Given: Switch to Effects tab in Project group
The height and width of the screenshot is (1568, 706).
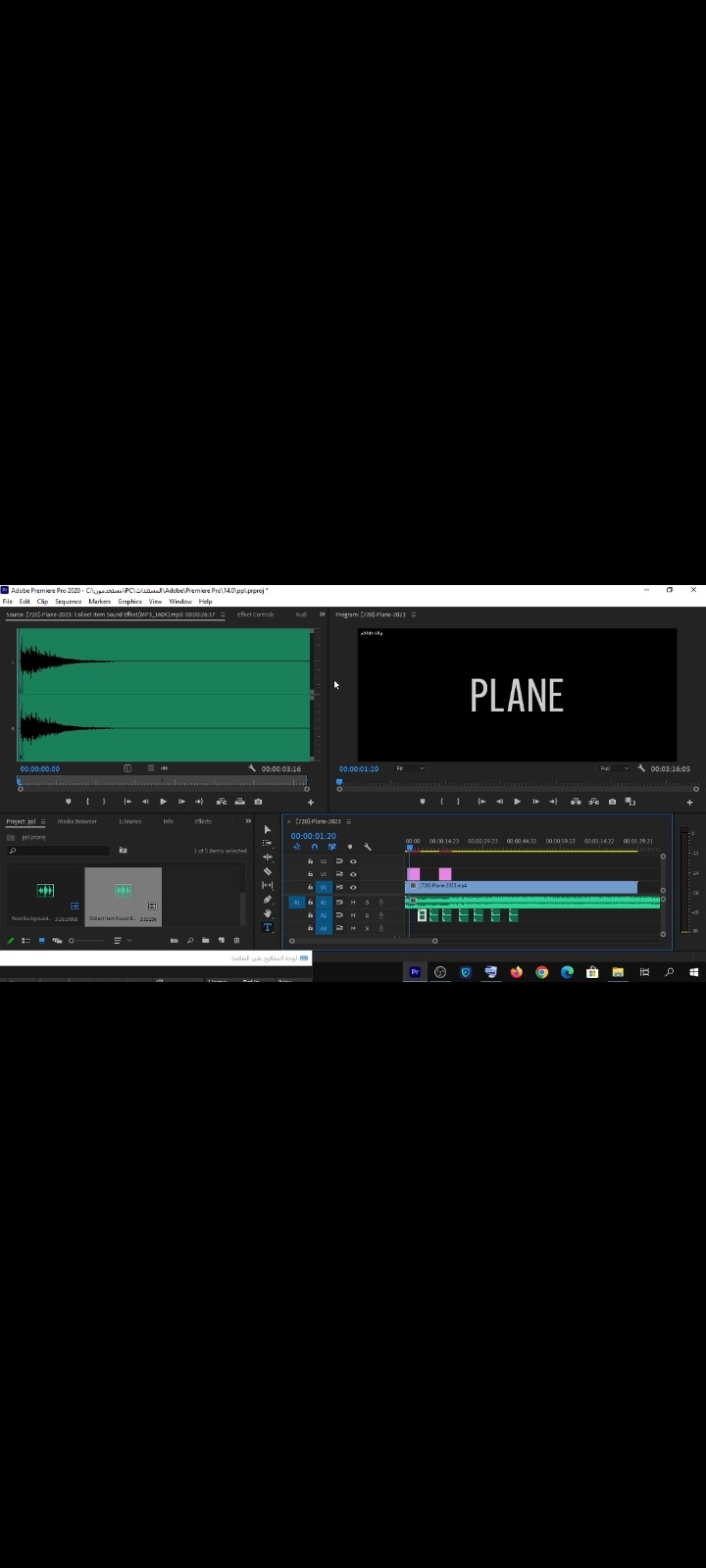Looking at the screenshot, I should coord(203,821).
